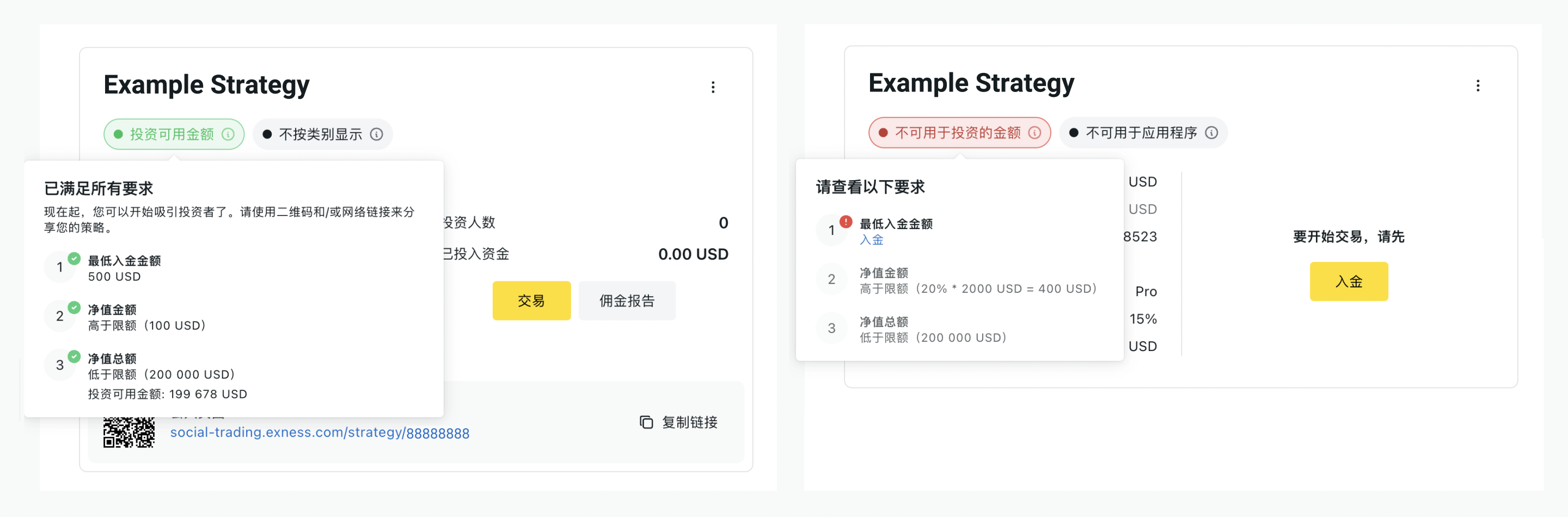Open the 佣金报告 commission report
The image size is (1568, 517).
627,300
